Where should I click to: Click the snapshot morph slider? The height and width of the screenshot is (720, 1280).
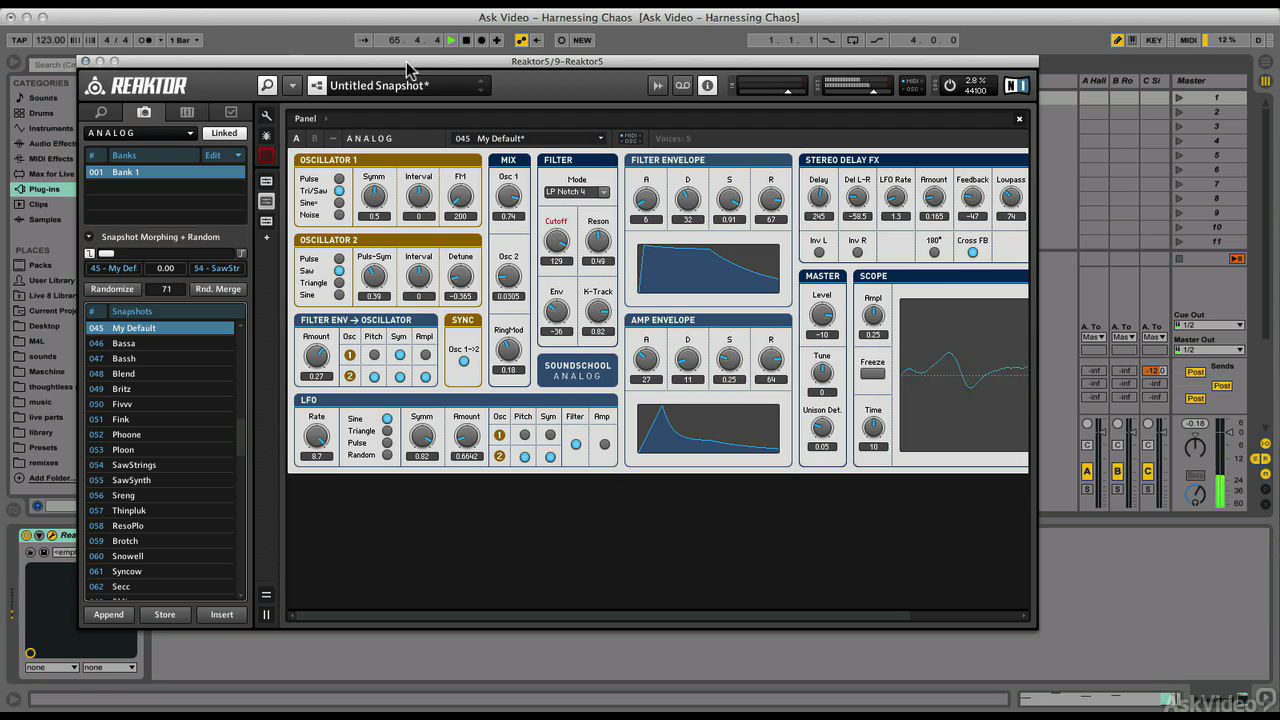point(166,253)
